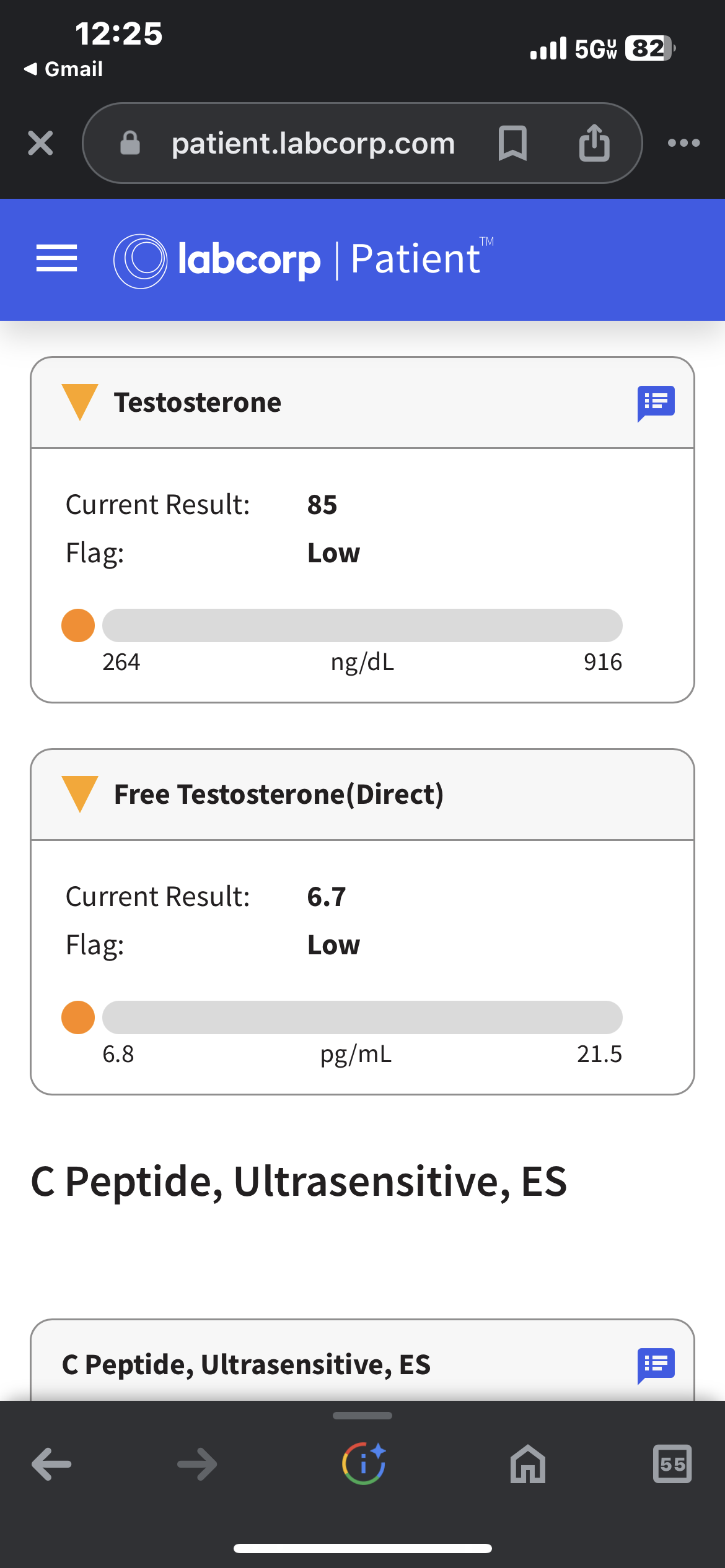Viewport: 725px width, 1568px height.
Task: Open the hamburger navigation menu
Action: coord(56,258)
